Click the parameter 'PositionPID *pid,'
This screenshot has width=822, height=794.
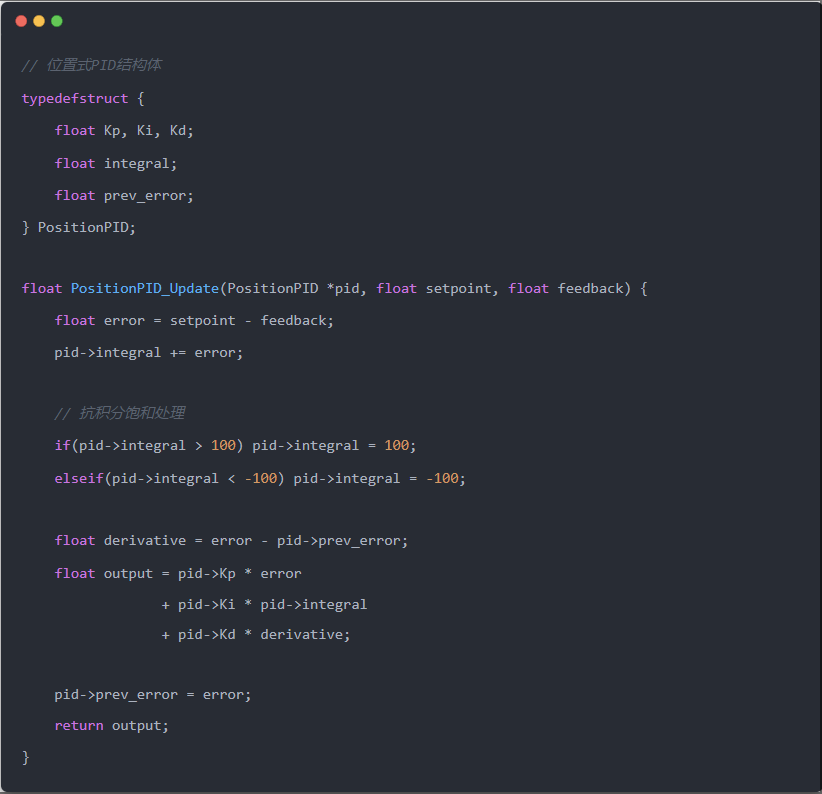(x=297, y=288)
